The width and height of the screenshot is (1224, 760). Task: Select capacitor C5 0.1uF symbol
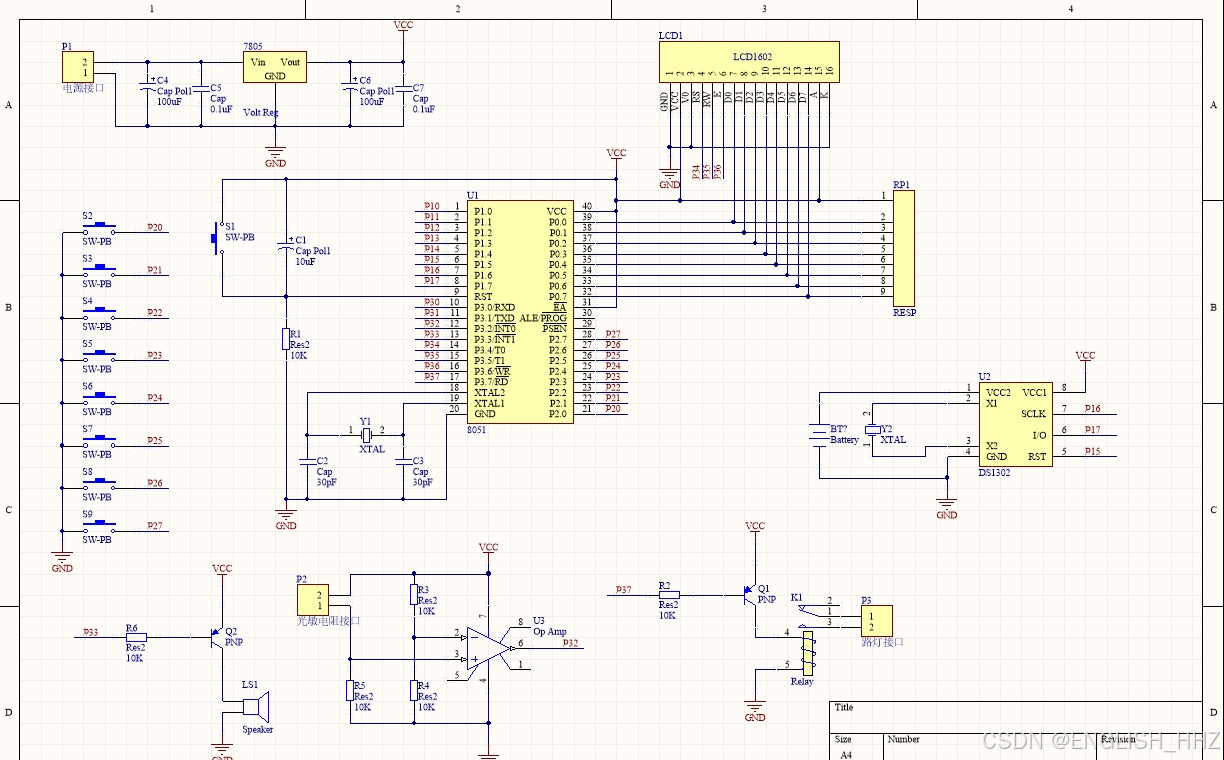tap(201, 90)
